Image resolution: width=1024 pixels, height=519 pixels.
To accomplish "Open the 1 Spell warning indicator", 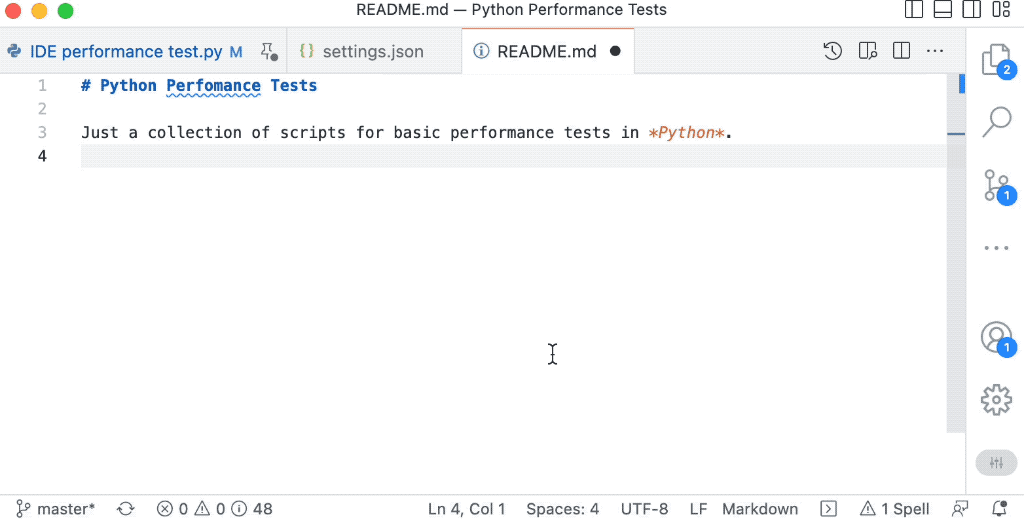I will [x=894, y=509].
